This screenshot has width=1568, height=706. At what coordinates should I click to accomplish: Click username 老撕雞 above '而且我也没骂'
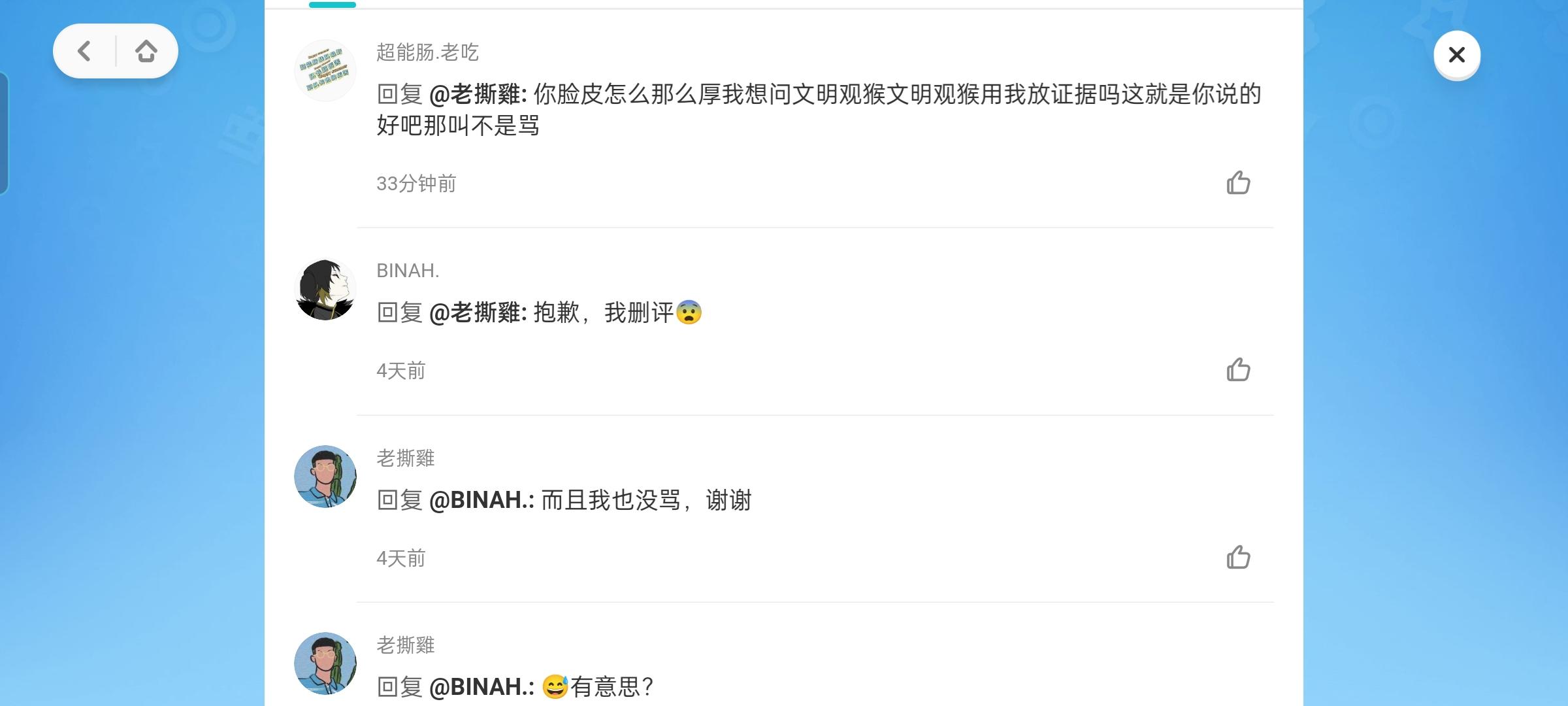[x=406, y=458]
